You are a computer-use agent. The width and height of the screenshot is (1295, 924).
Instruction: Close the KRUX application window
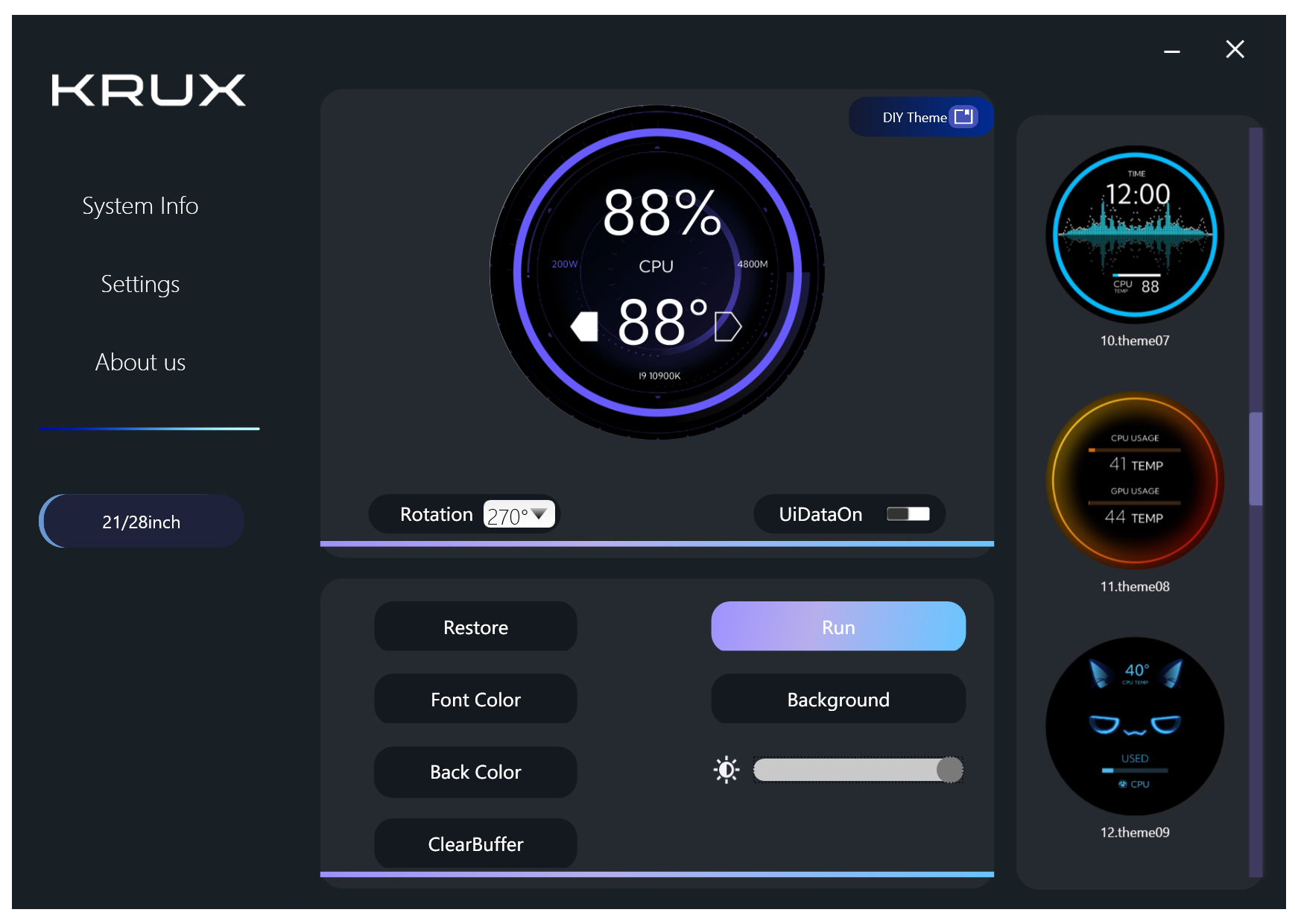pyautogui.click(x=1235, y=50)
